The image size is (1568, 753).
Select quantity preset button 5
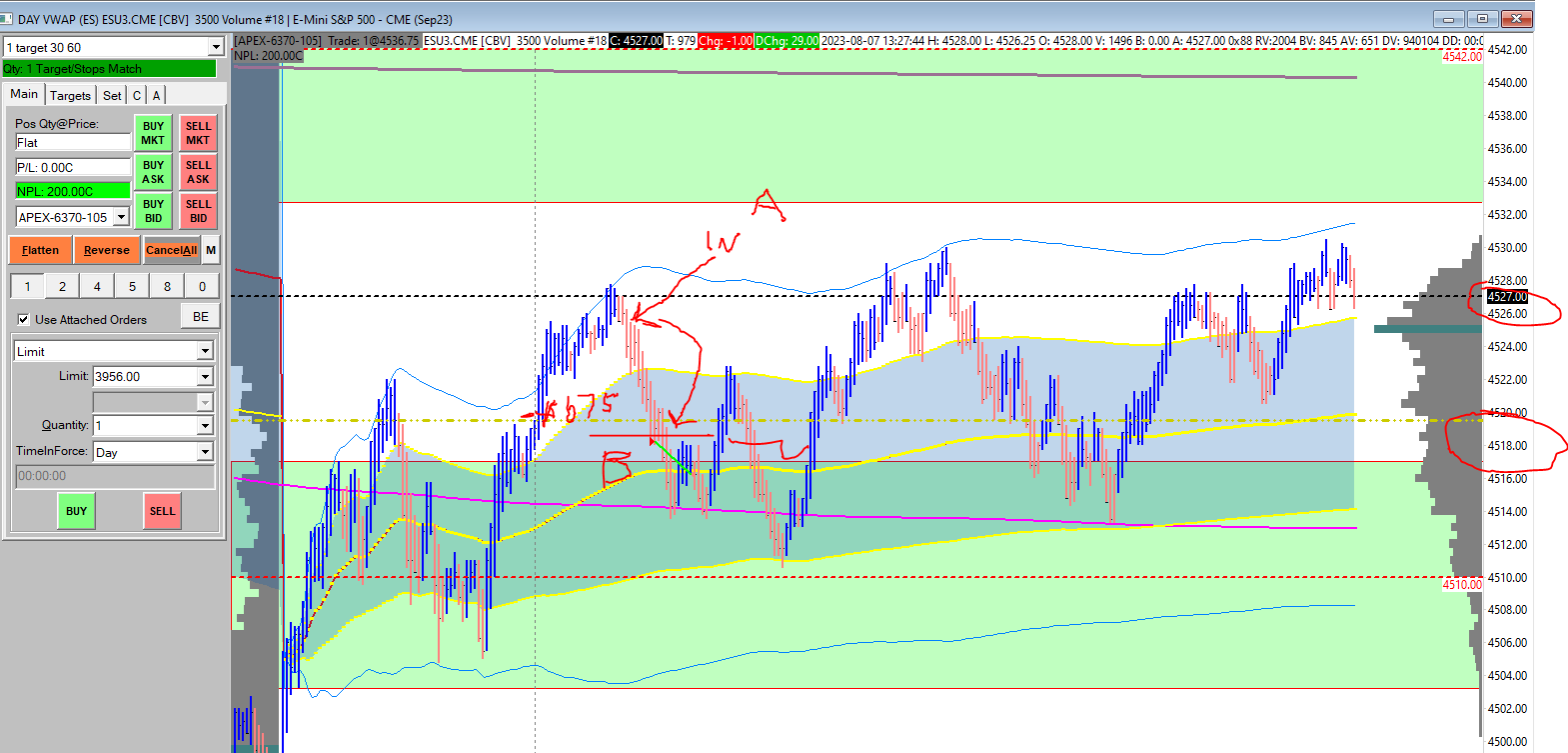(x=132, y=286)
